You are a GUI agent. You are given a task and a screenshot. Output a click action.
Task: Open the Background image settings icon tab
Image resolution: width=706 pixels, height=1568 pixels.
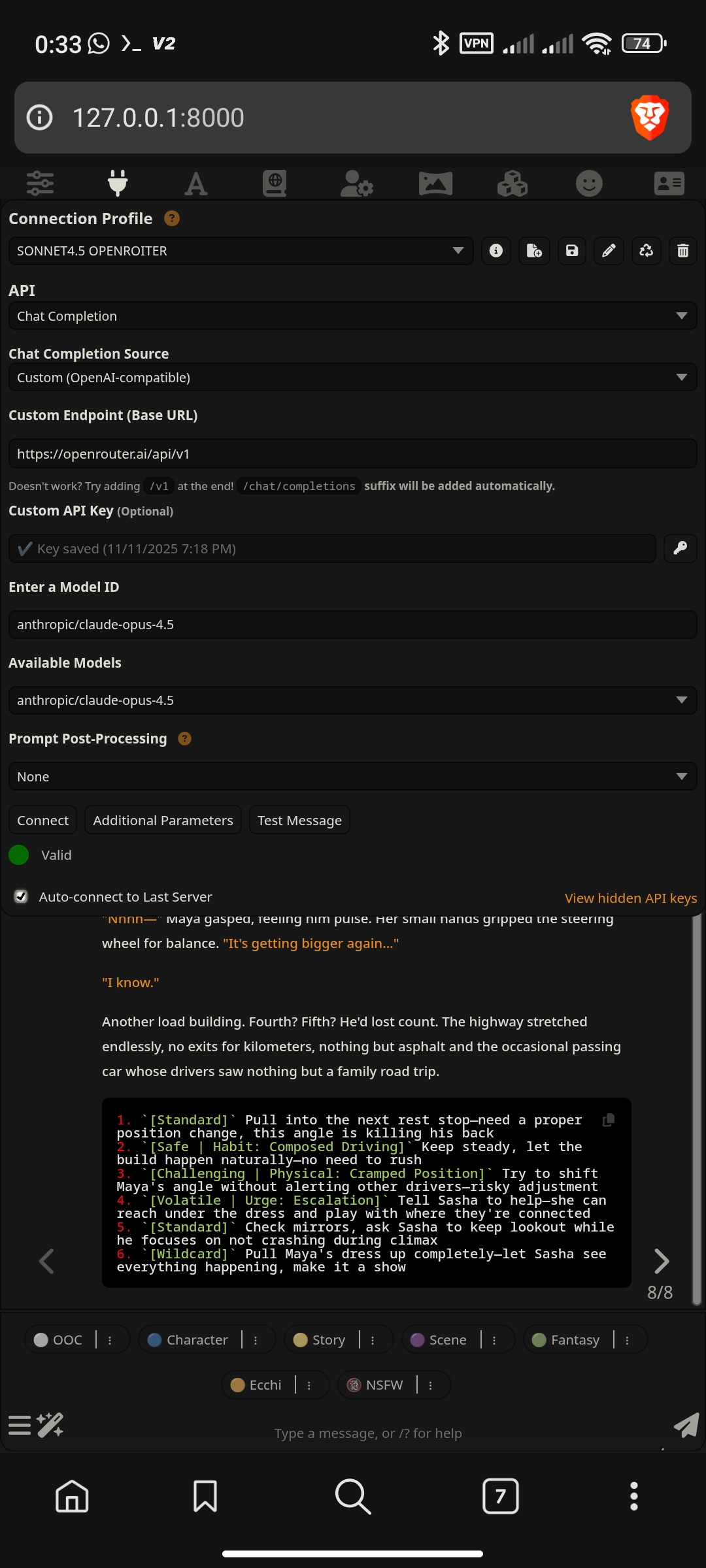click(x=435, y=184)
